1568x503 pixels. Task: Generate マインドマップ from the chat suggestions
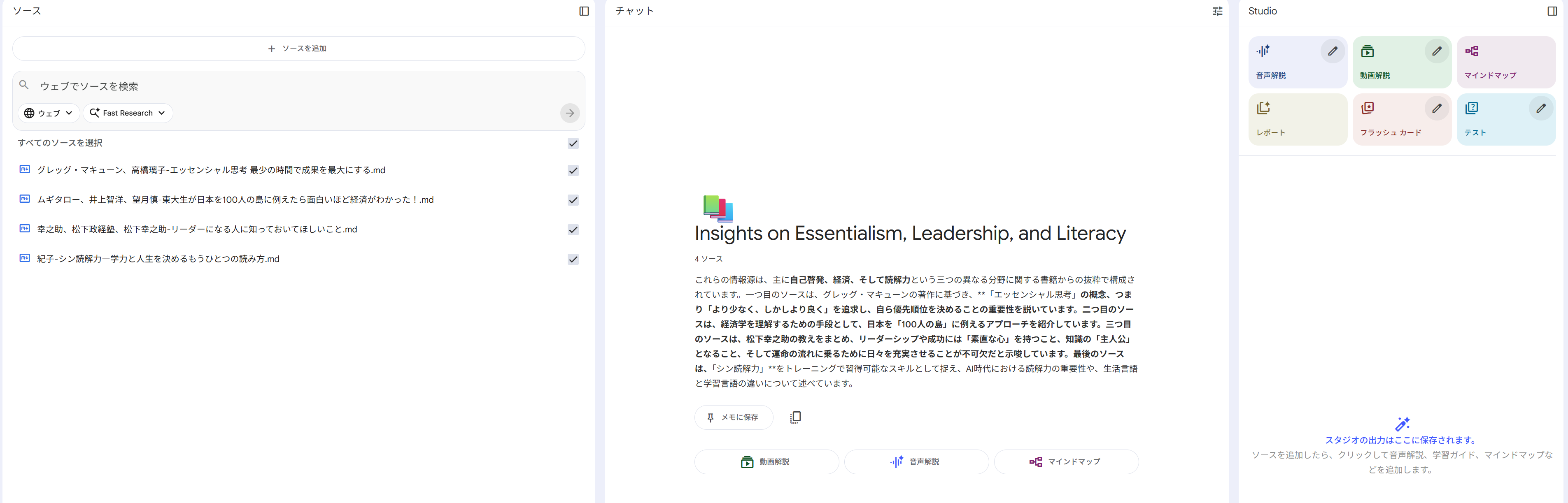(1065, 461)
